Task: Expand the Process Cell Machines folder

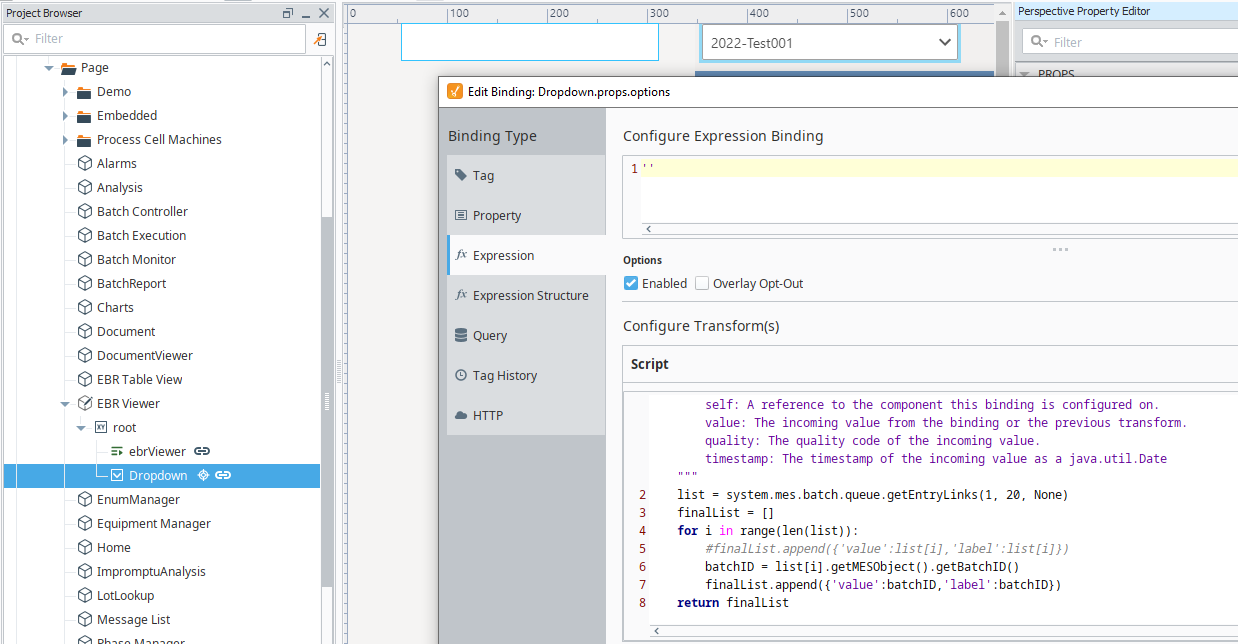Action: (x=65, y=140)
